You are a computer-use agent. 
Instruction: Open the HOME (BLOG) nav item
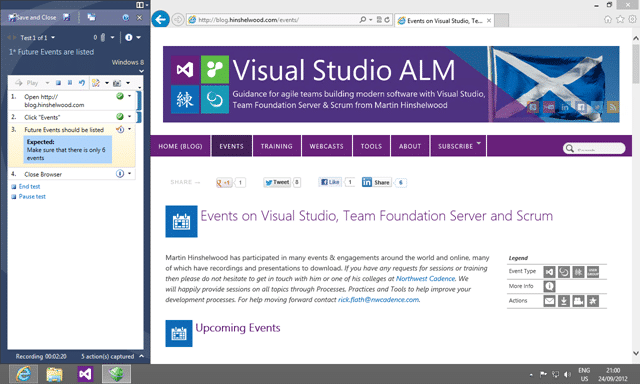click(x=180, y=146)
